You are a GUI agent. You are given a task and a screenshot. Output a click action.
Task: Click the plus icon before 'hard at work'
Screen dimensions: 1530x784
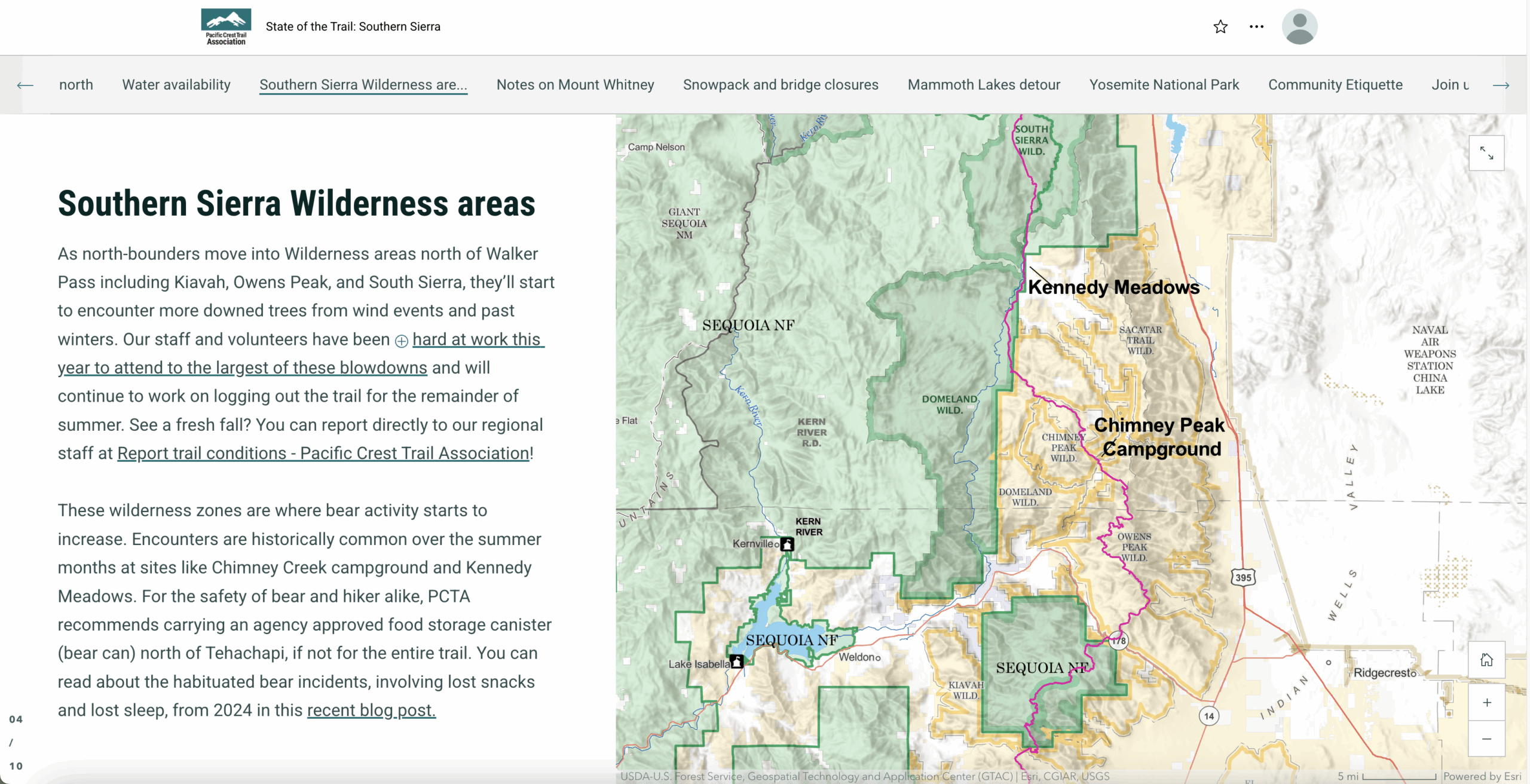pyautogui.click(x=402, y=341)
